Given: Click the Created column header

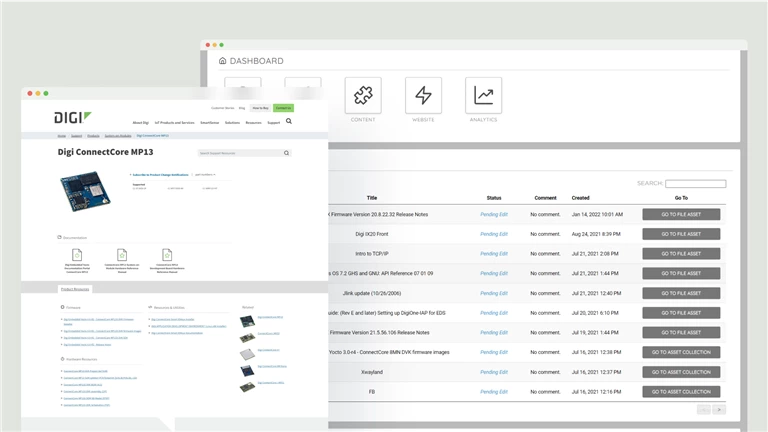Looking at the screenshot, I should [x=580, y=198].
